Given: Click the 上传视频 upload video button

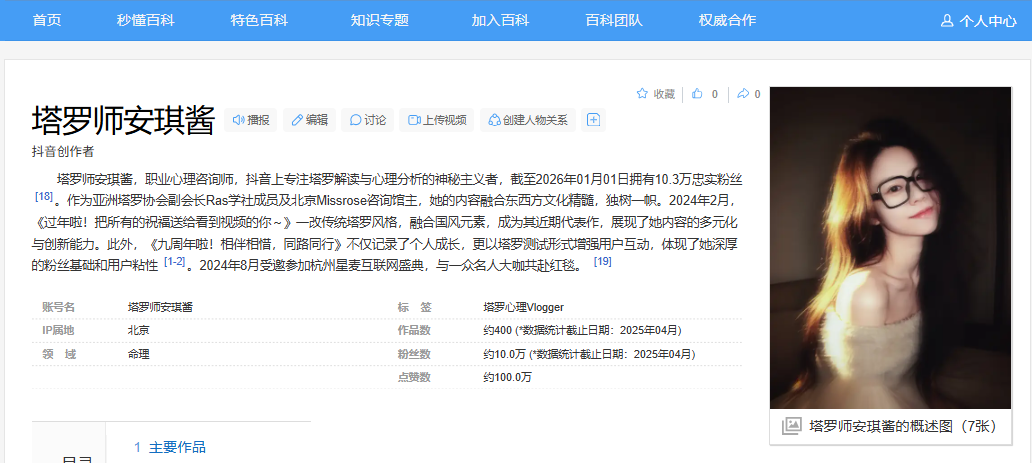Looking at the screenshot, I should coord(436,120).
